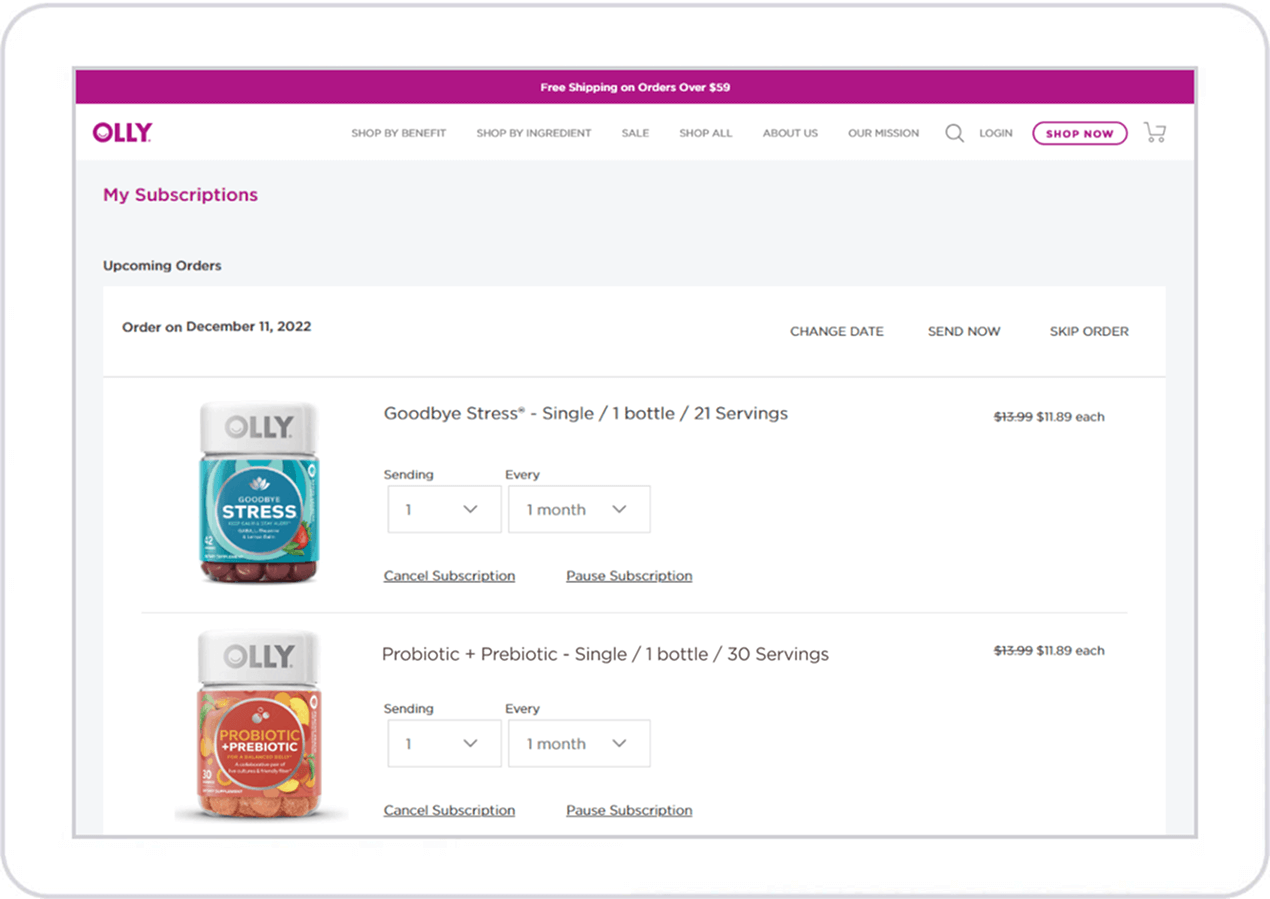
Task: Click Send Now for upcoming order
Action: coord(964,331)
